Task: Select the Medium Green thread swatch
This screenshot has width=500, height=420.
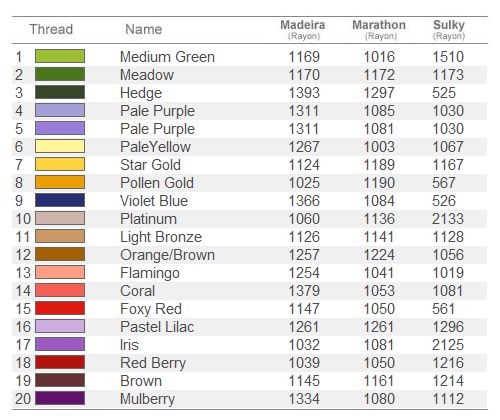Action: (60, 56)
